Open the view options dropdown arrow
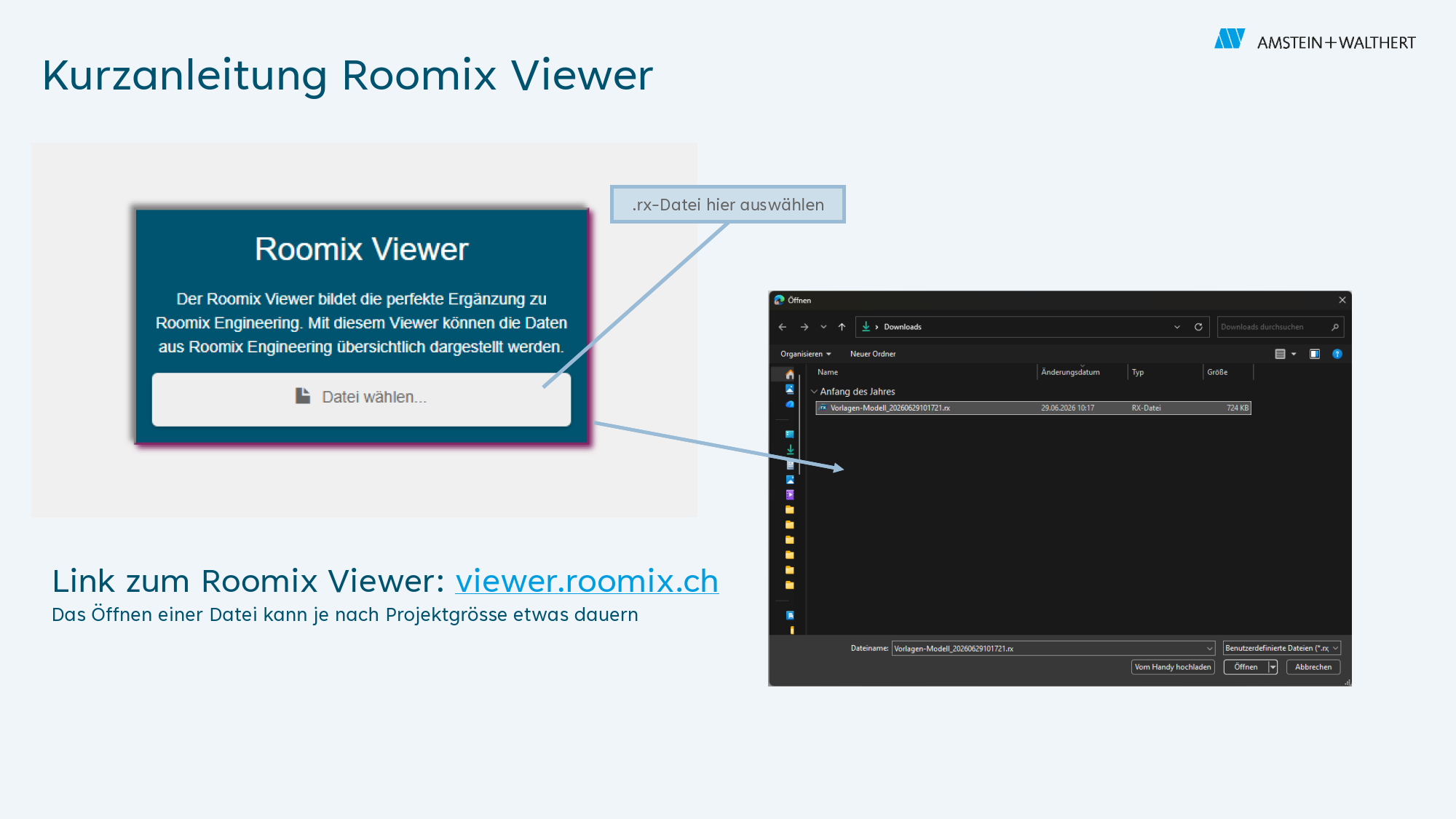 click(x=1294, y=354)
